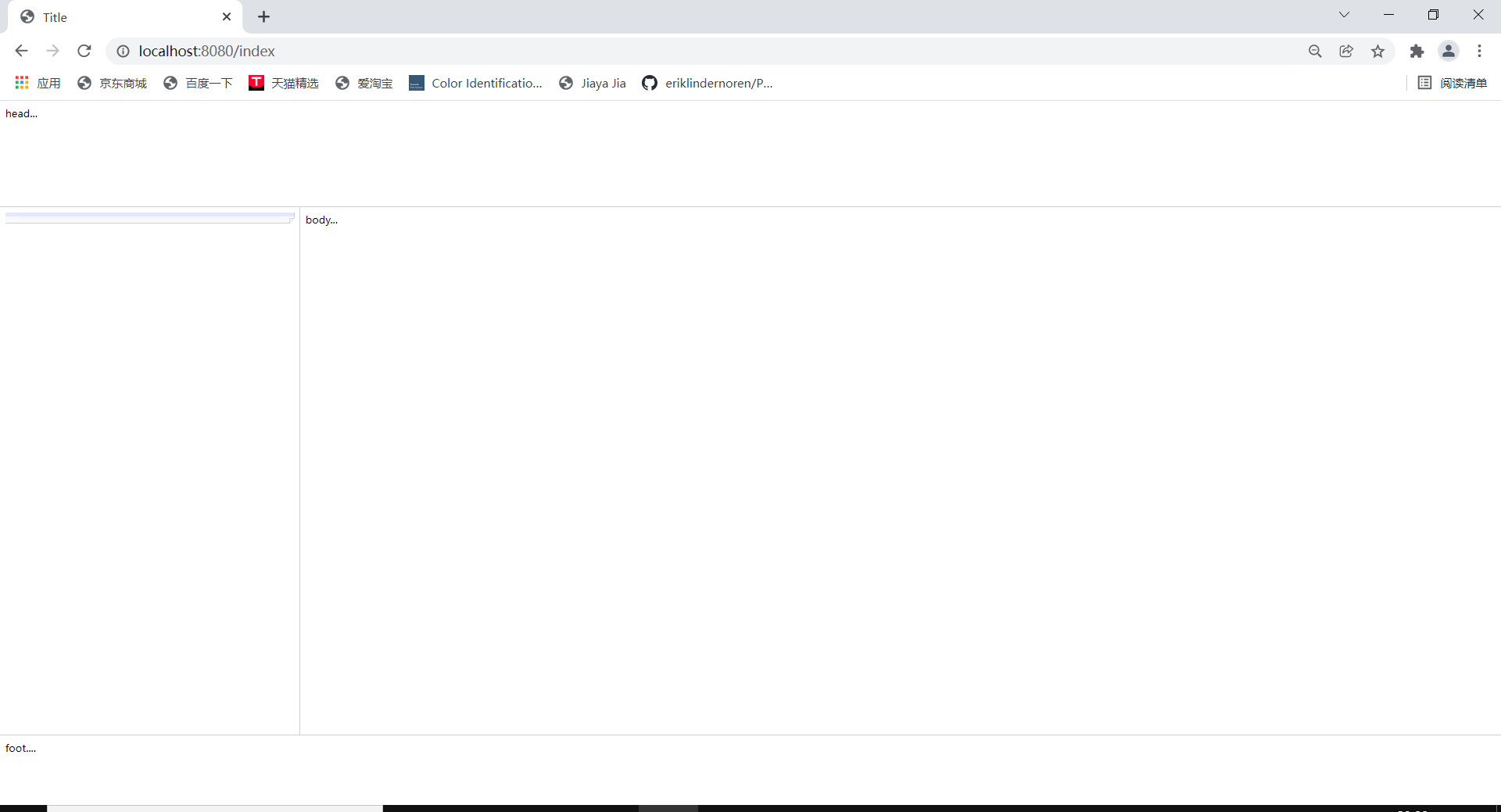
Task: Open the 百度一下 bookmark
Action: coord(198,83)
